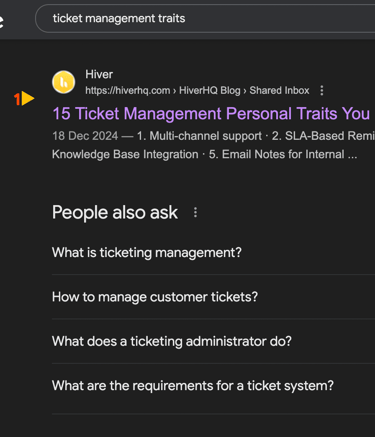Expand What does a ticketing administrator do?
Screen dimensions: 375x437
click(x=213, y=341)
